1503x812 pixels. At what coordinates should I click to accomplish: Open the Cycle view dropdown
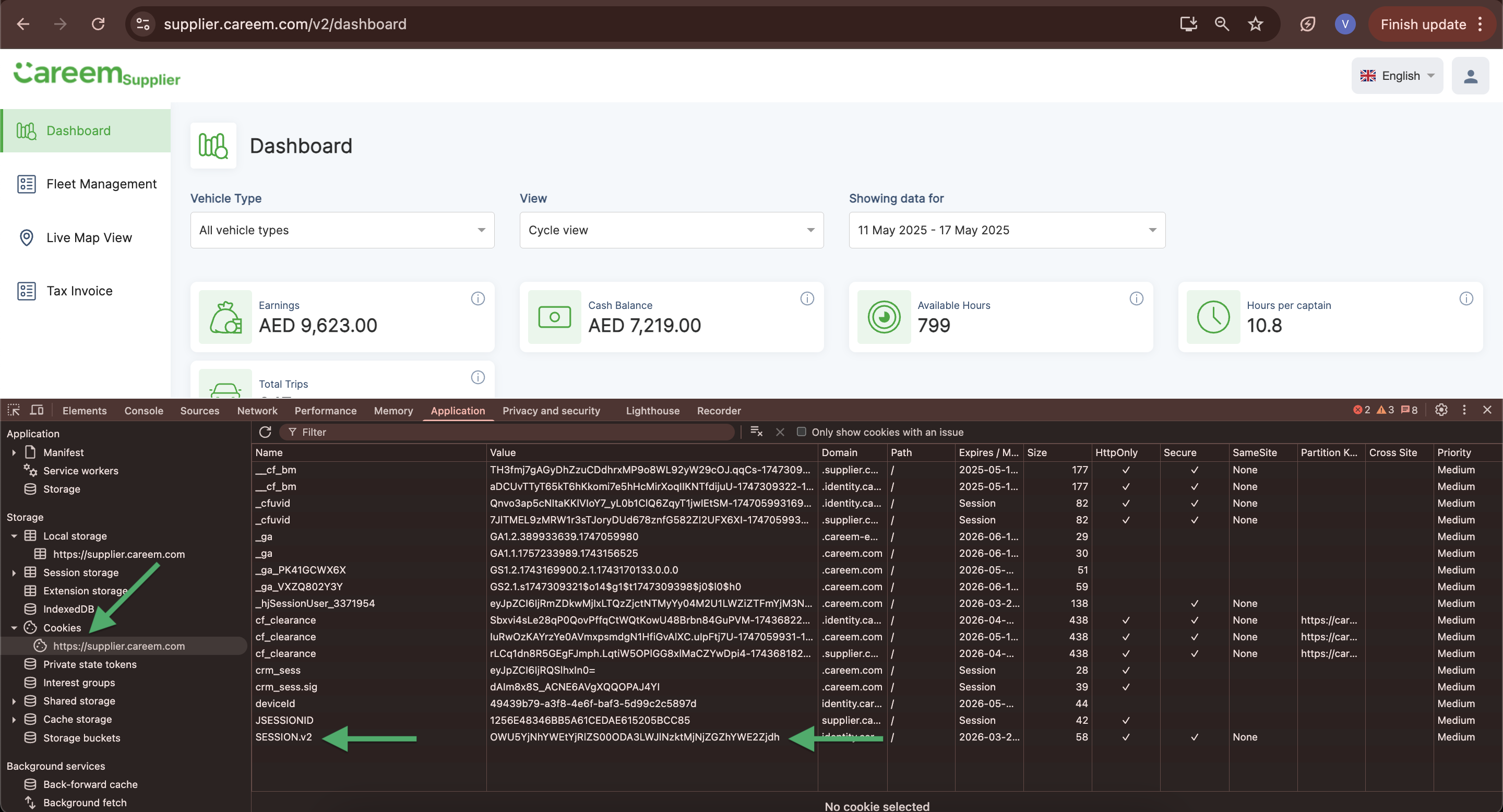[x=671, y=230]
